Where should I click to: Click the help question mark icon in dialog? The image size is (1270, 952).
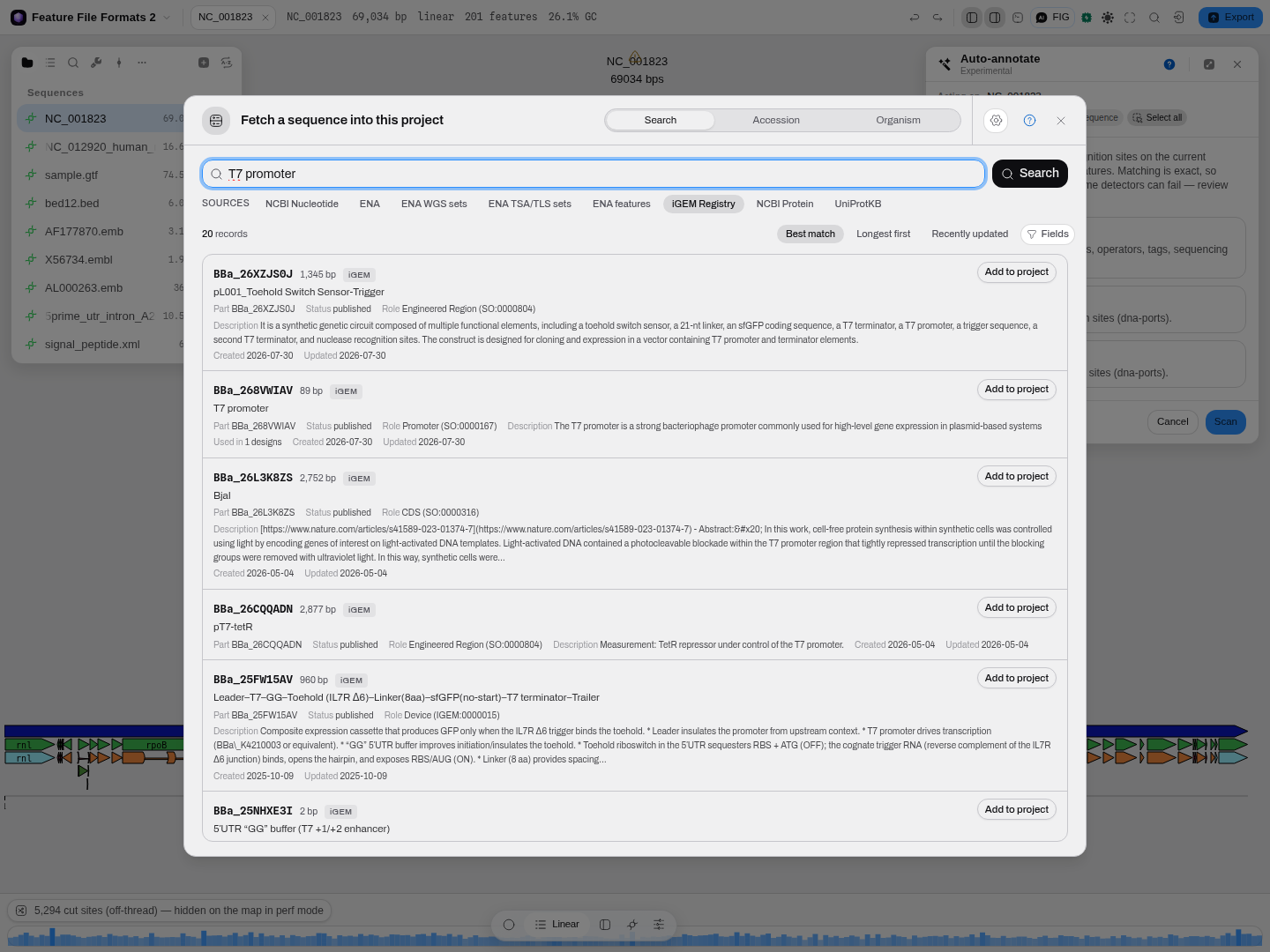click(x=1029, y=121)
